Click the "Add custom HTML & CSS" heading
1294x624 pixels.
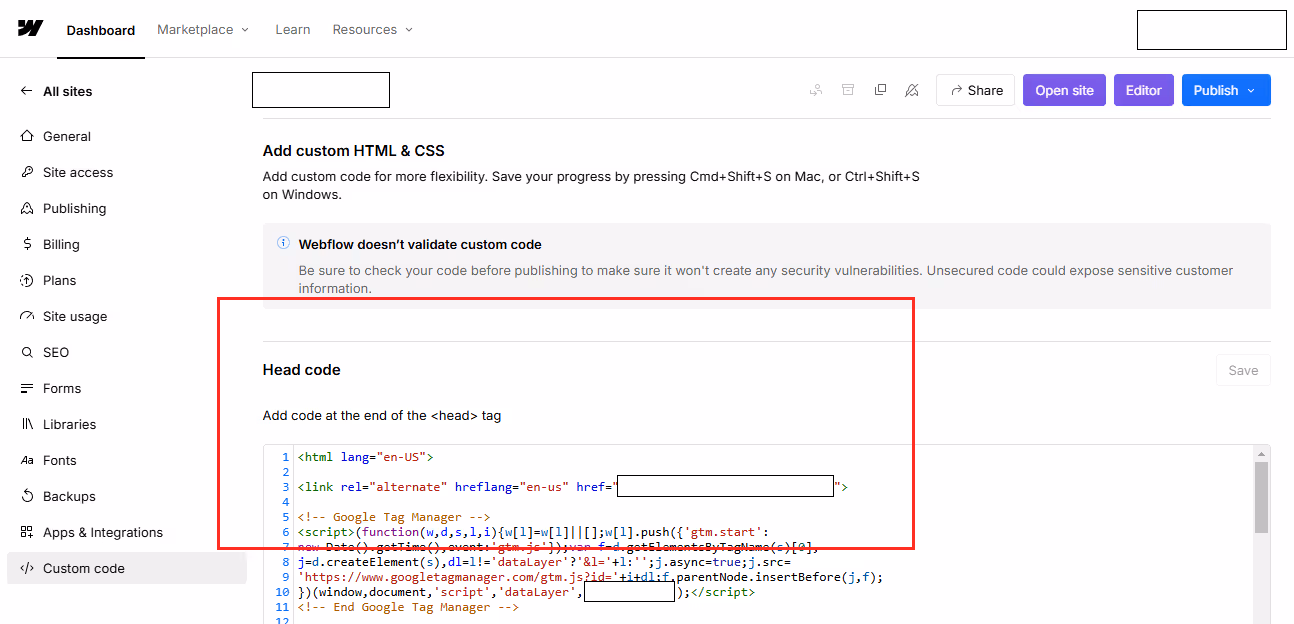tap(354, 151)
